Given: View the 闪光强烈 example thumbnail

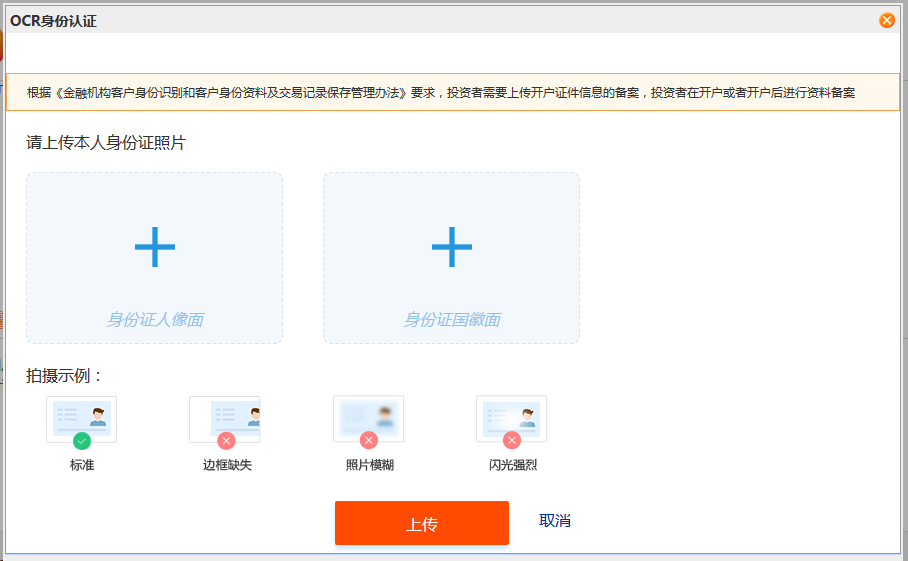Looking at the screenshot, I should (x=512, y=417).
